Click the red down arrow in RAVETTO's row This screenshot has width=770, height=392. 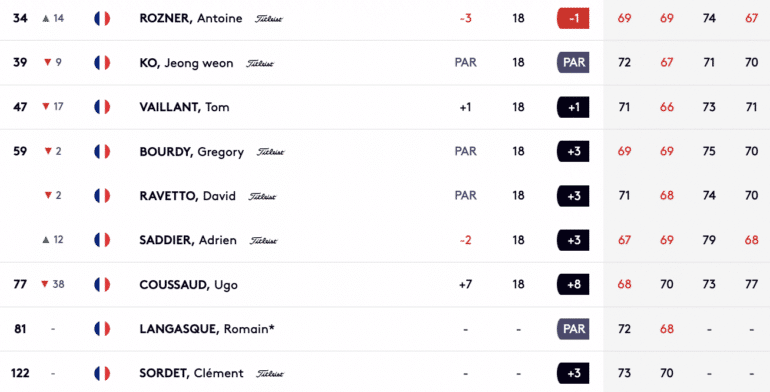[x=48, y=196]
